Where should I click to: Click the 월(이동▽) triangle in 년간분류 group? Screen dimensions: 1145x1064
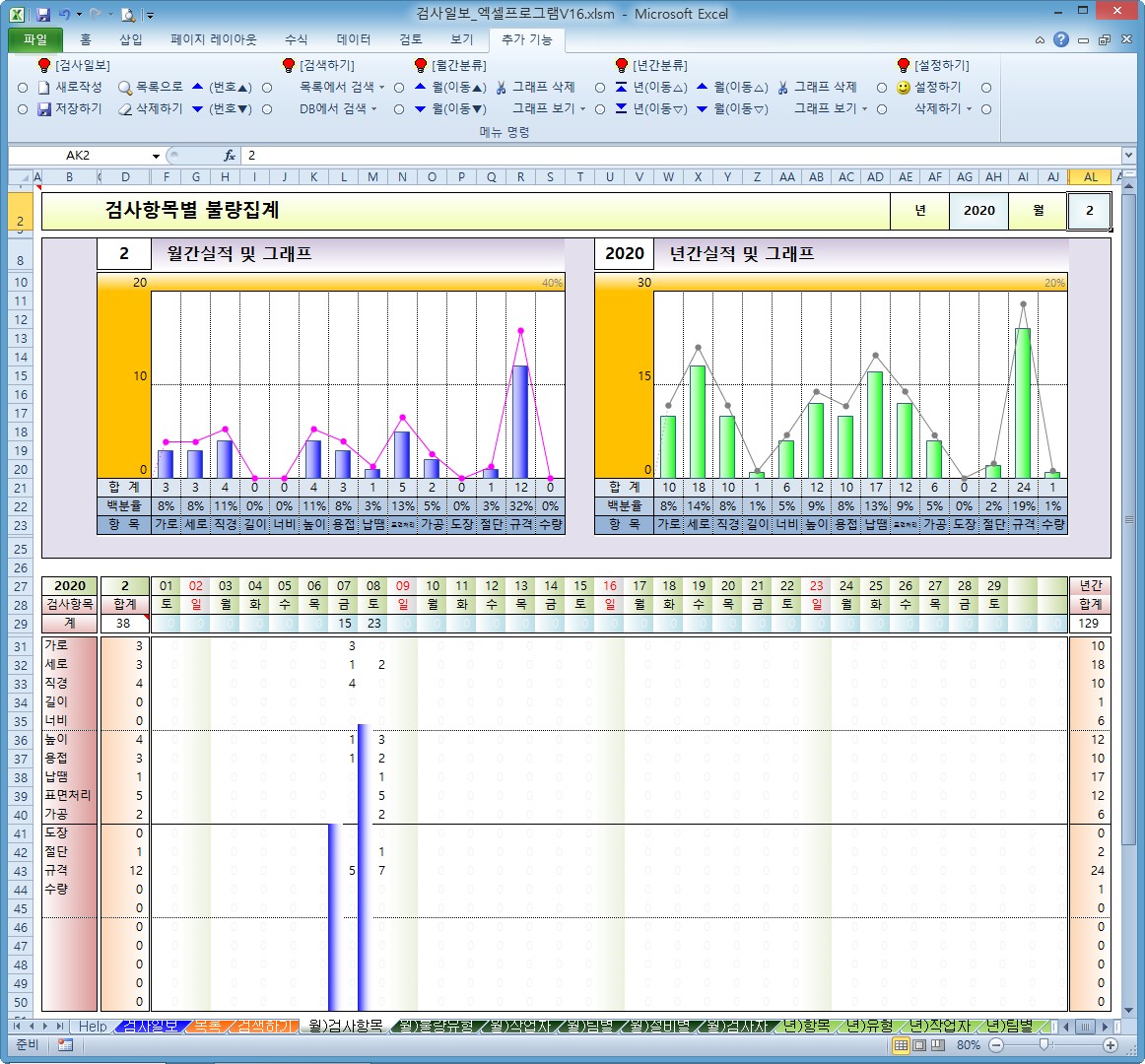click(702, 108)
